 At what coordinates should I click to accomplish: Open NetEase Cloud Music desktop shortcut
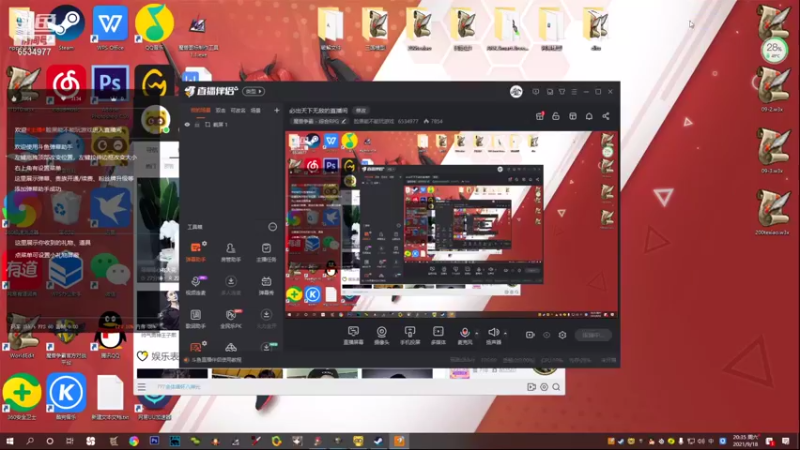66,87
